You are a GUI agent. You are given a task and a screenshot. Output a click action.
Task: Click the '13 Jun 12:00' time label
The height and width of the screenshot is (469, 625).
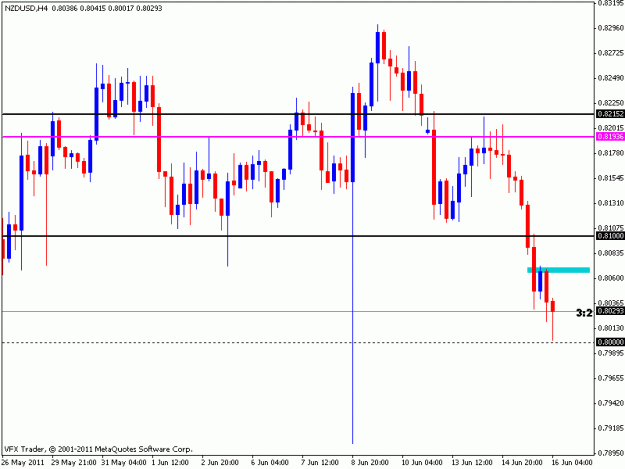pyautogui.click(x=472, y=462)
